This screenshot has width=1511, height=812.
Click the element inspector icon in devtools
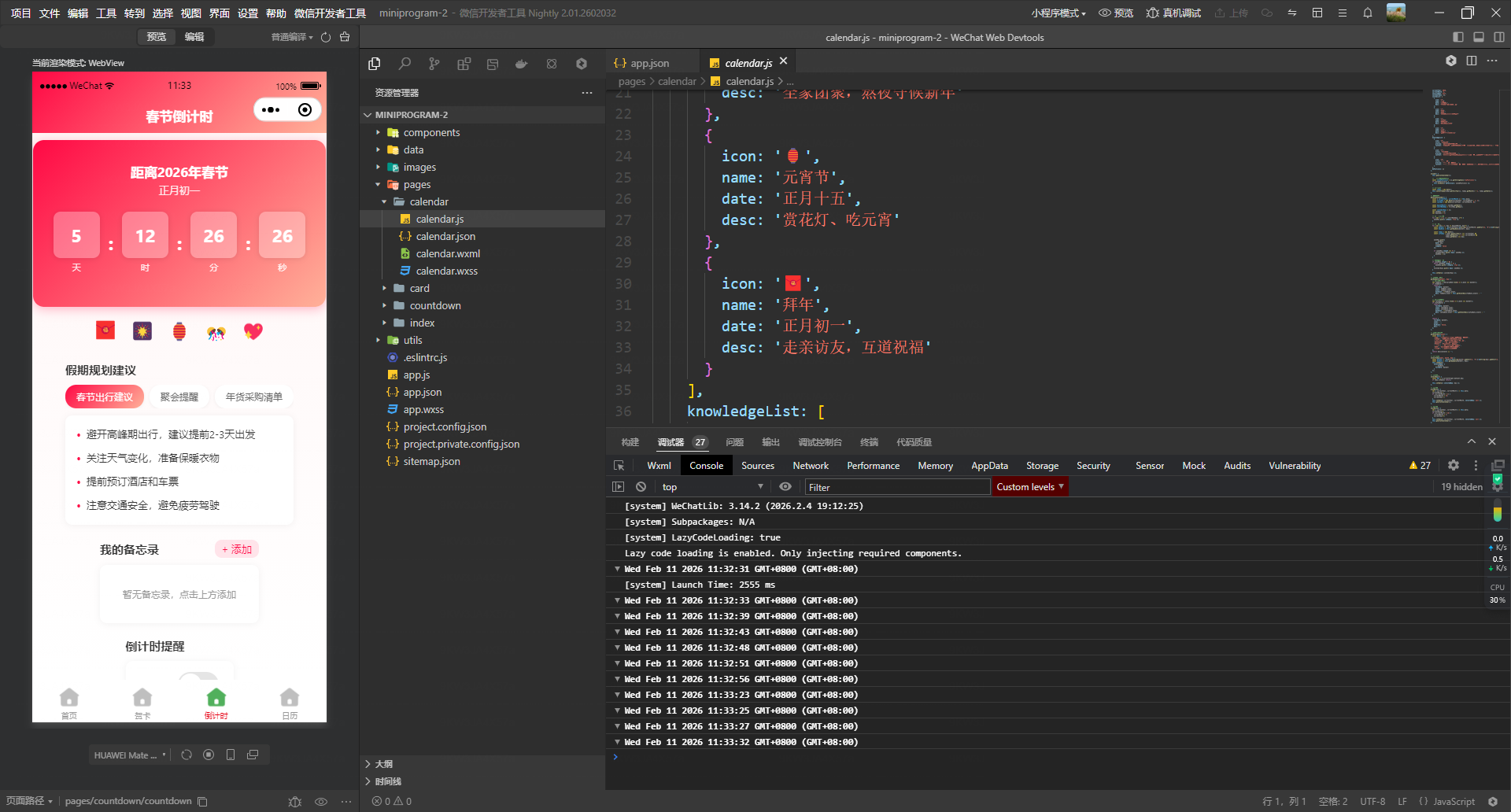pyautogui.click(x=619, y=466)
